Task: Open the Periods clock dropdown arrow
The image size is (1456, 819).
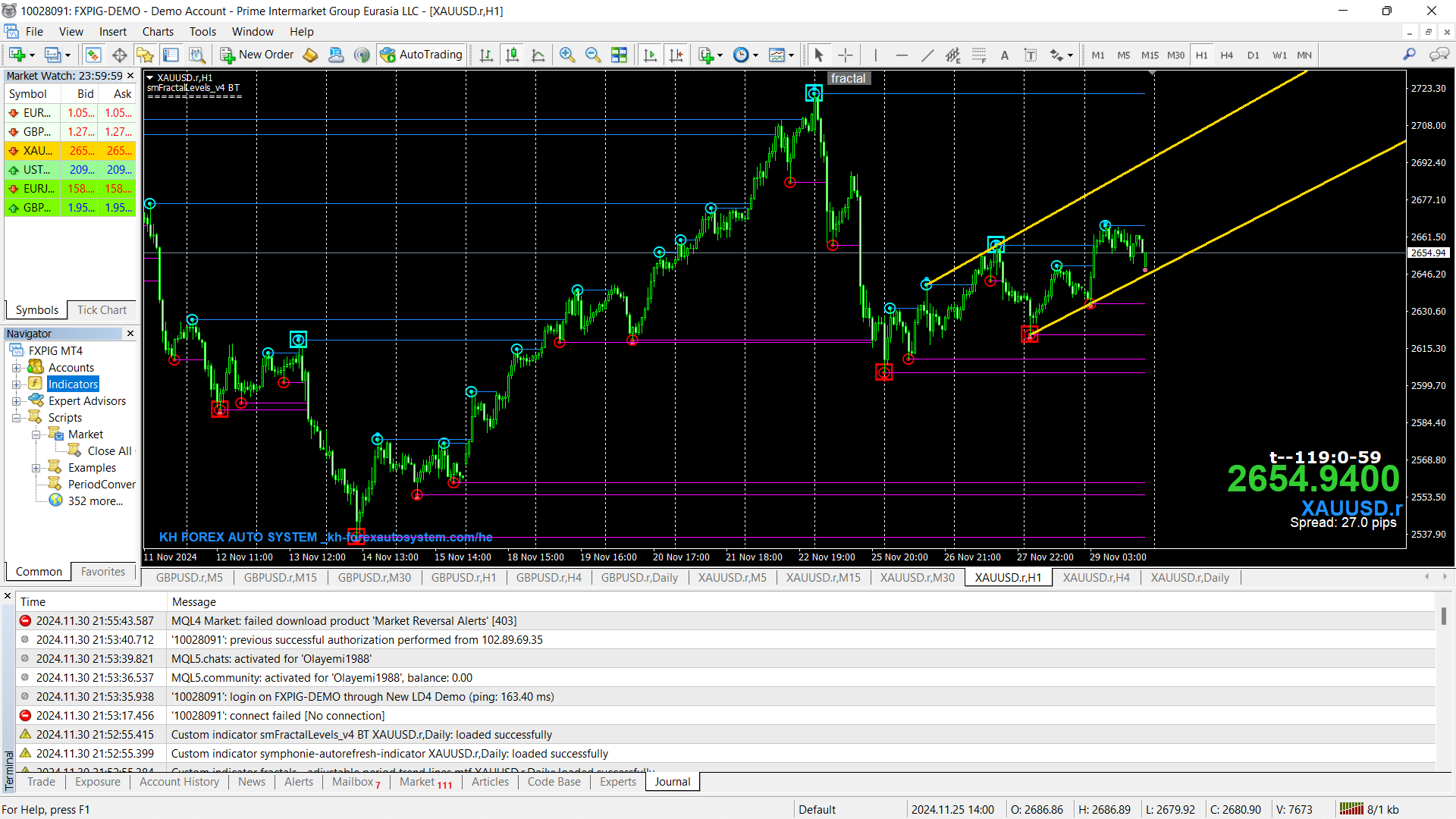Action: [x=755, y=55]
